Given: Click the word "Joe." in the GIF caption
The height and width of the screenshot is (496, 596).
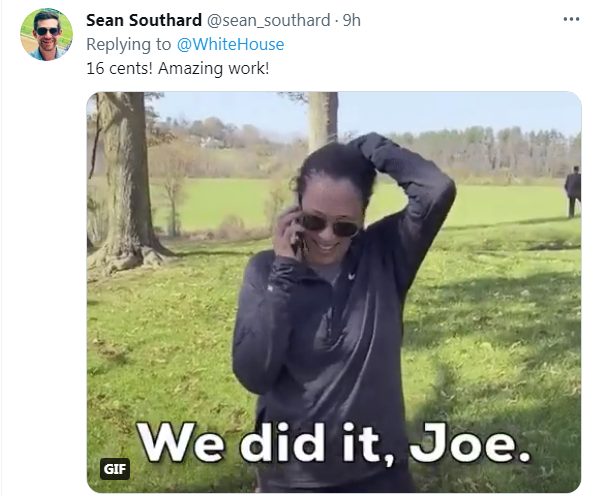Looking at the screenshot, I should coord(470,442).
